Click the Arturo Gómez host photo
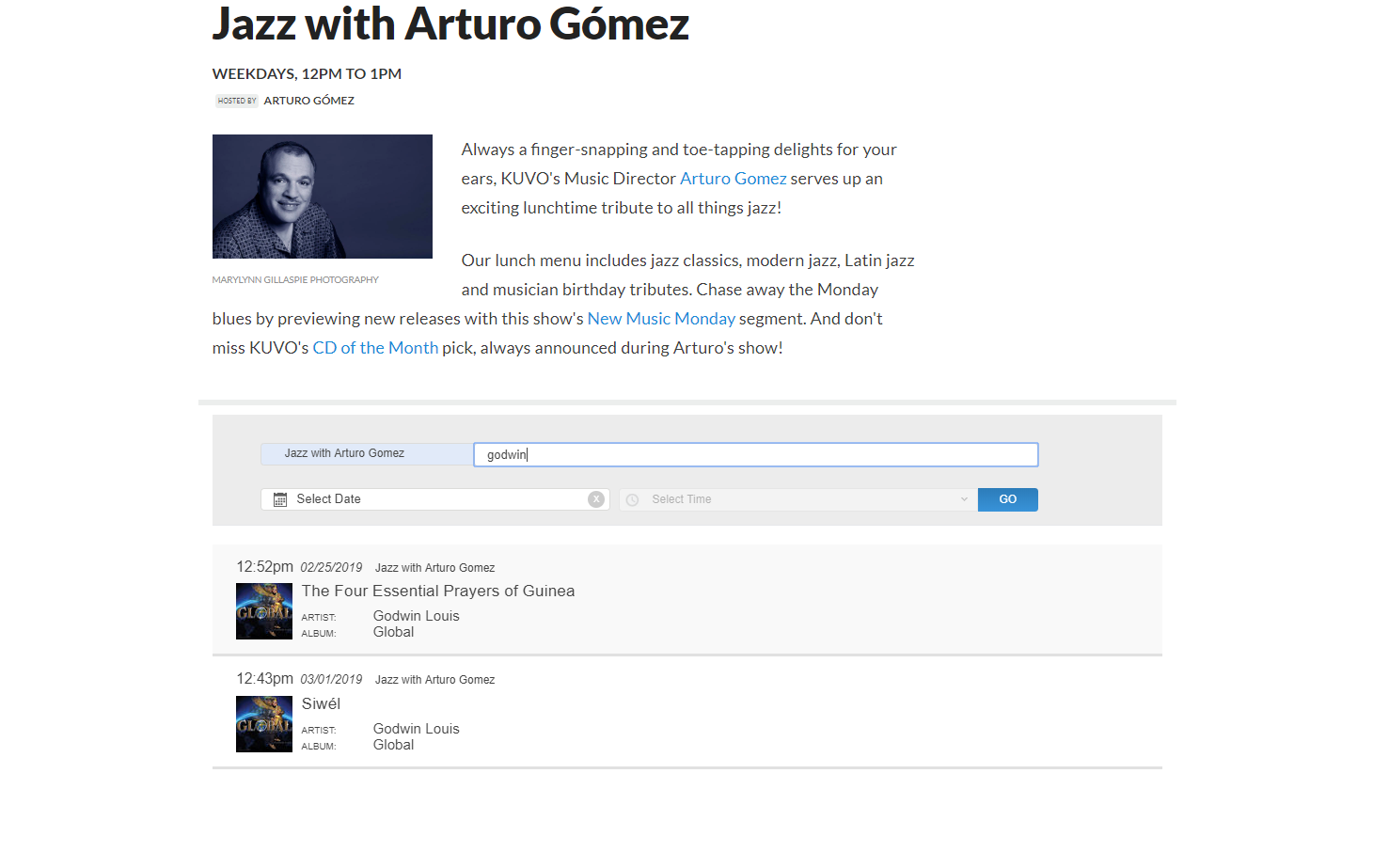1389x868 pixels. click(323, 197)
